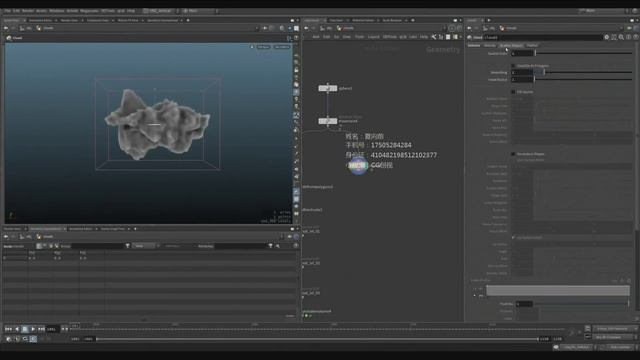The image size is (640, 360).
Task: Switch to the Composite View pane tab
Action: click(x=98, y=20)
